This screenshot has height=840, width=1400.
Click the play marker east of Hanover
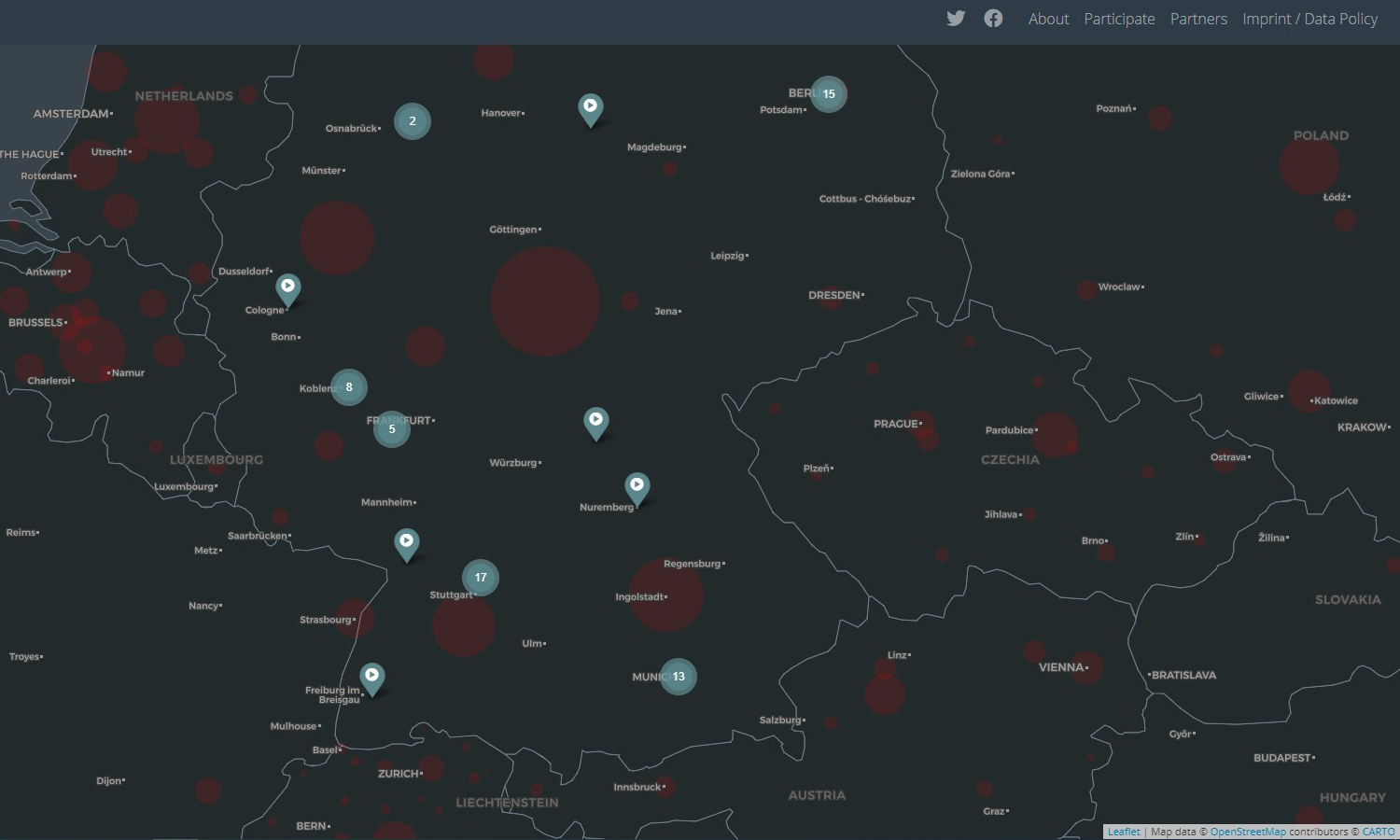click(590, 107)
